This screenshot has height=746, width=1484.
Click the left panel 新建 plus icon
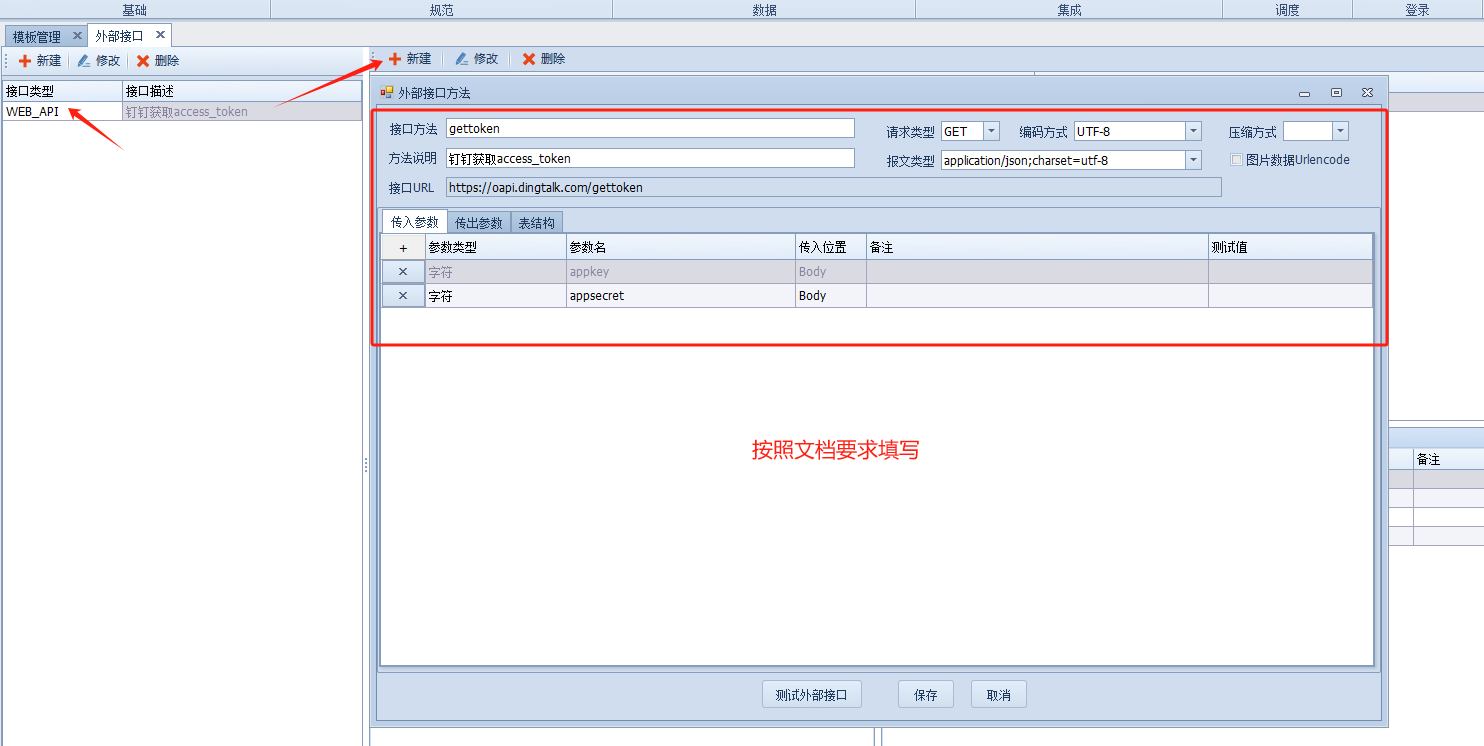25,61
